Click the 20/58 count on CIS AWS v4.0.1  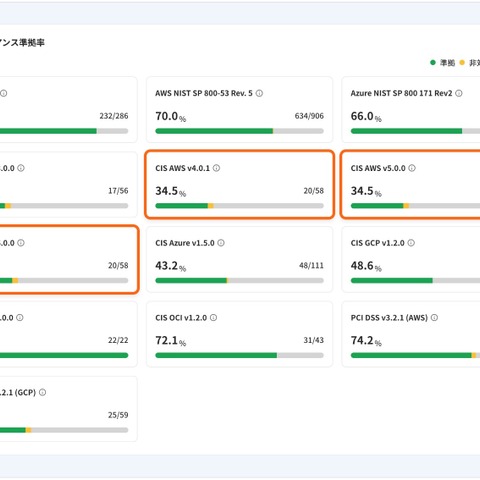pos(313,191)
